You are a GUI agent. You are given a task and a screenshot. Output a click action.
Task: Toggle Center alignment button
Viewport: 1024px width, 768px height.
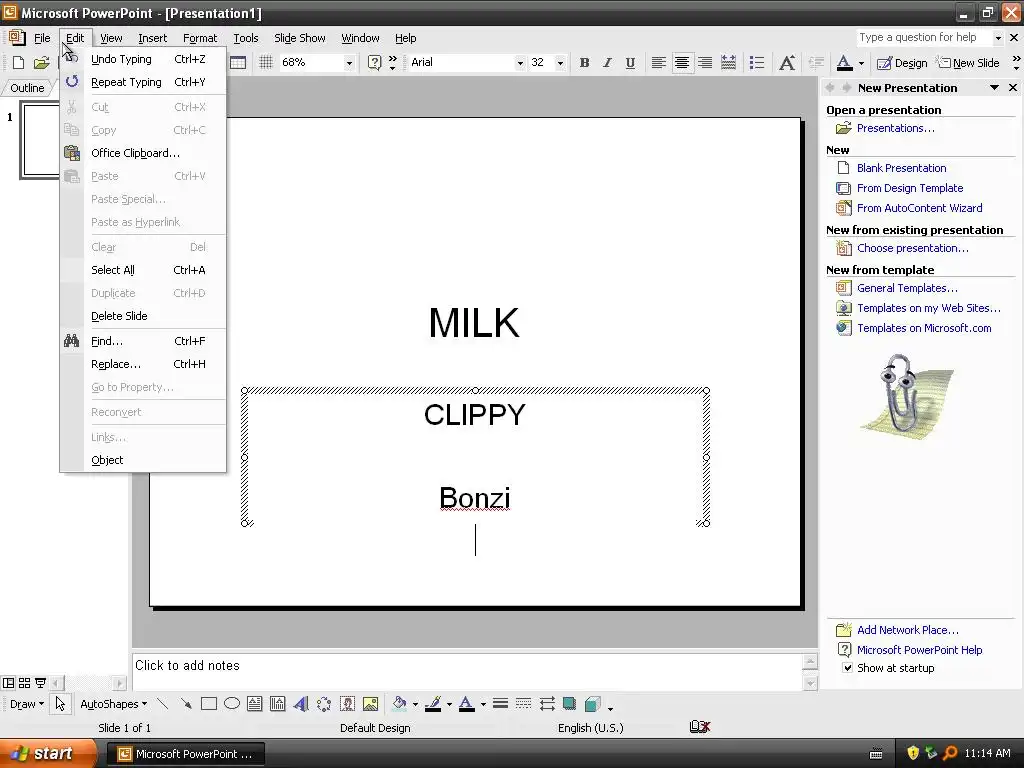pos(682,63)
